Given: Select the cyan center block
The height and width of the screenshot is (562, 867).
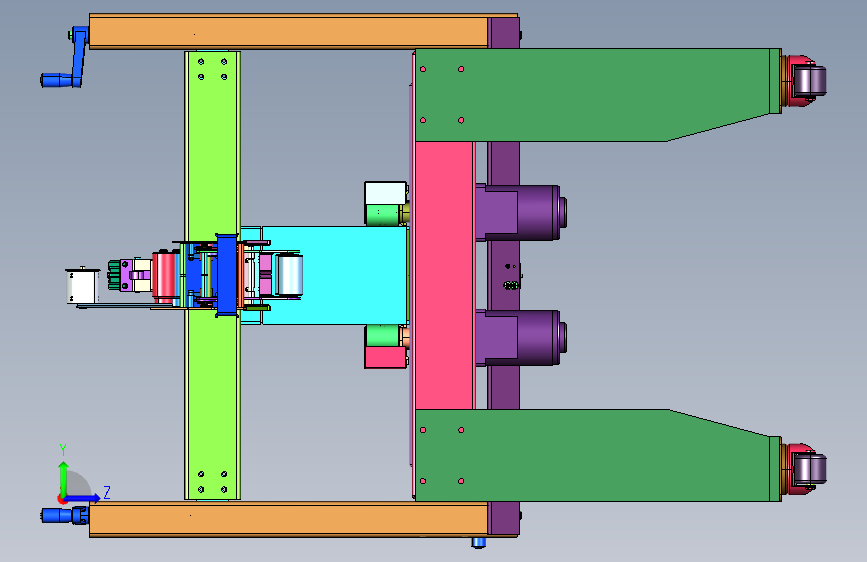Looking at the screenshot, I should 335,275.
